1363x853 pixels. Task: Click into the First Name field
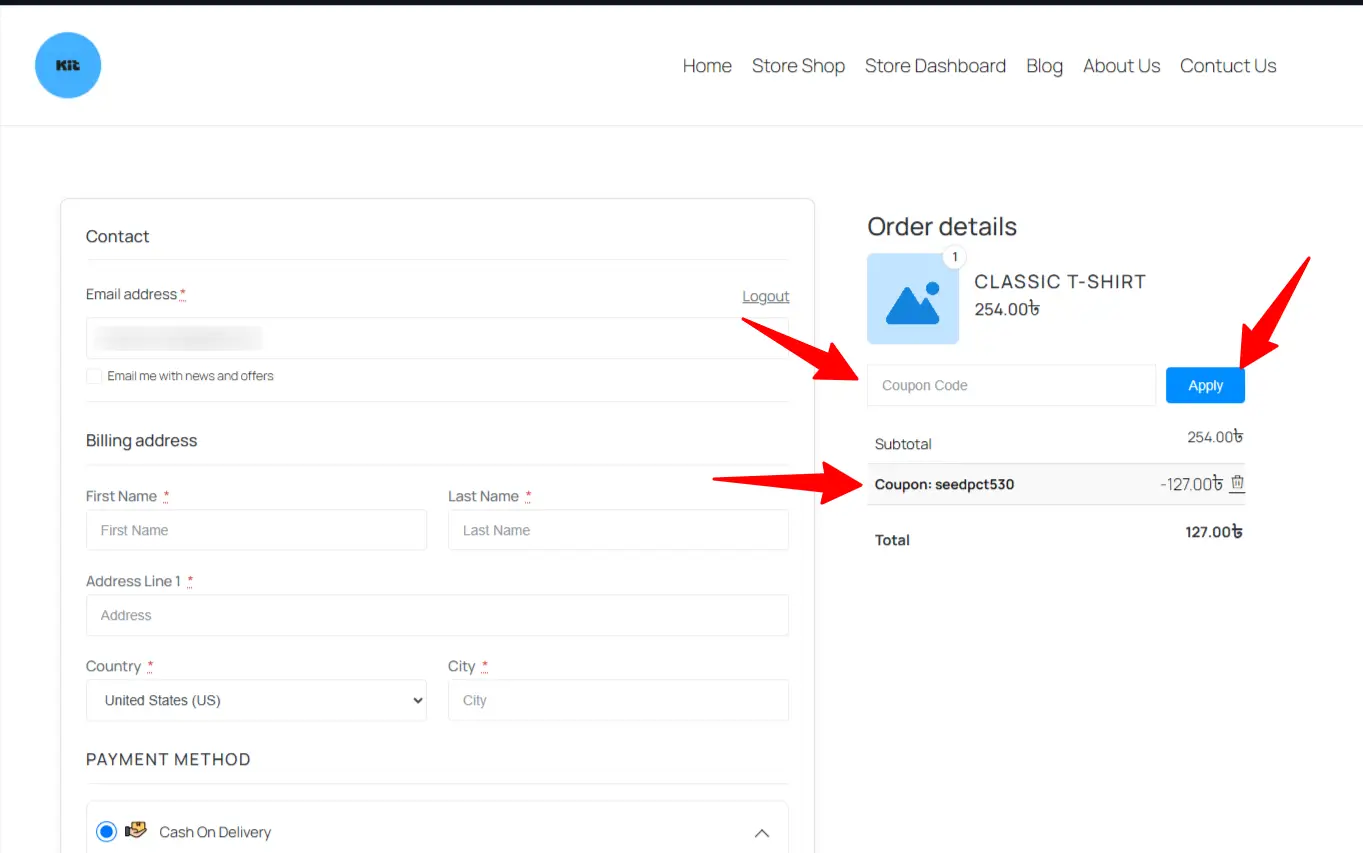pyautogui.click(x=256, y=530)
